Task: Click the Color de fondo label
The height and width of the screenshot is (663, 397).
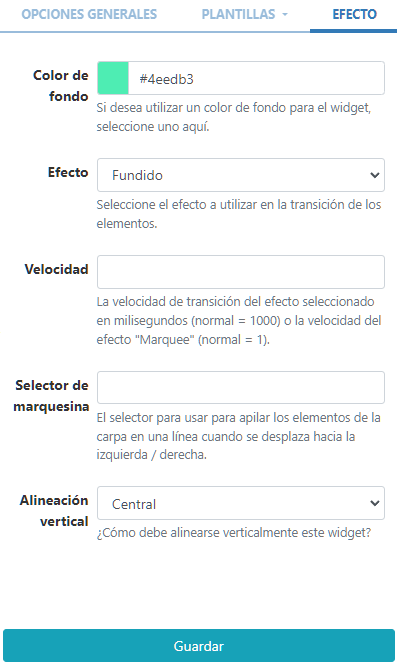Action: 60,86
